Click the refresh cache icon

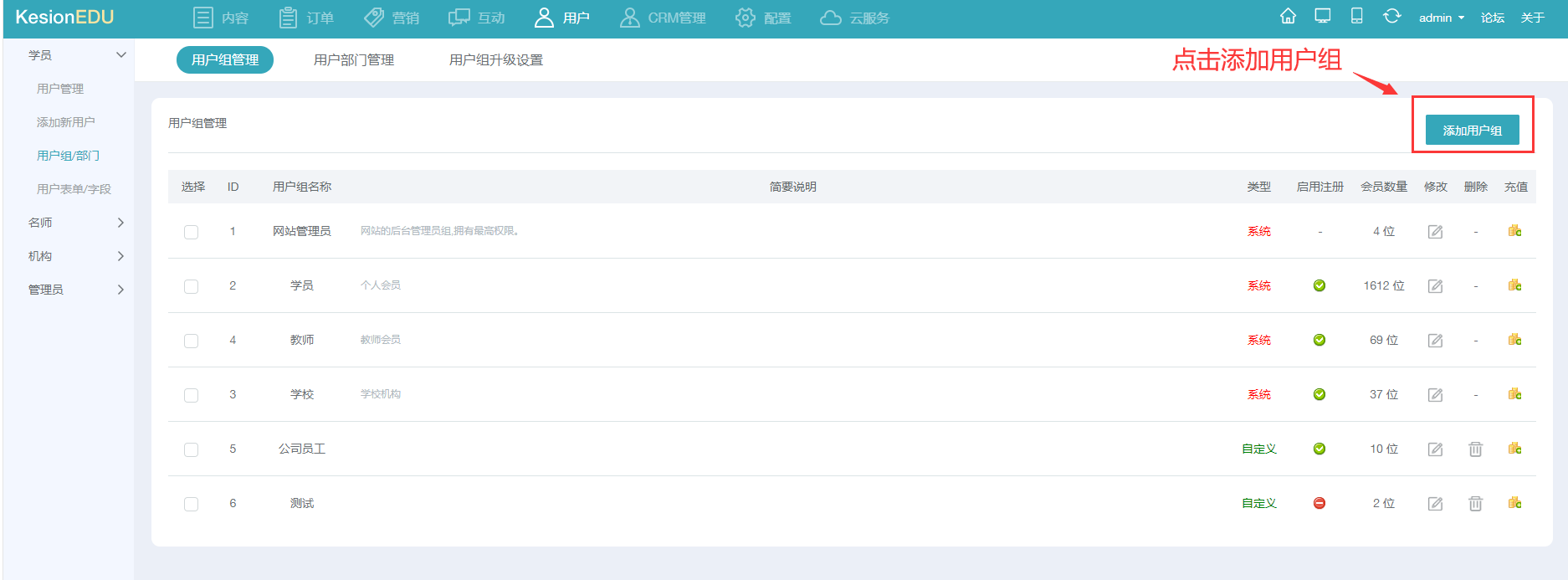pyautogui.click(x=1391, y=17)
